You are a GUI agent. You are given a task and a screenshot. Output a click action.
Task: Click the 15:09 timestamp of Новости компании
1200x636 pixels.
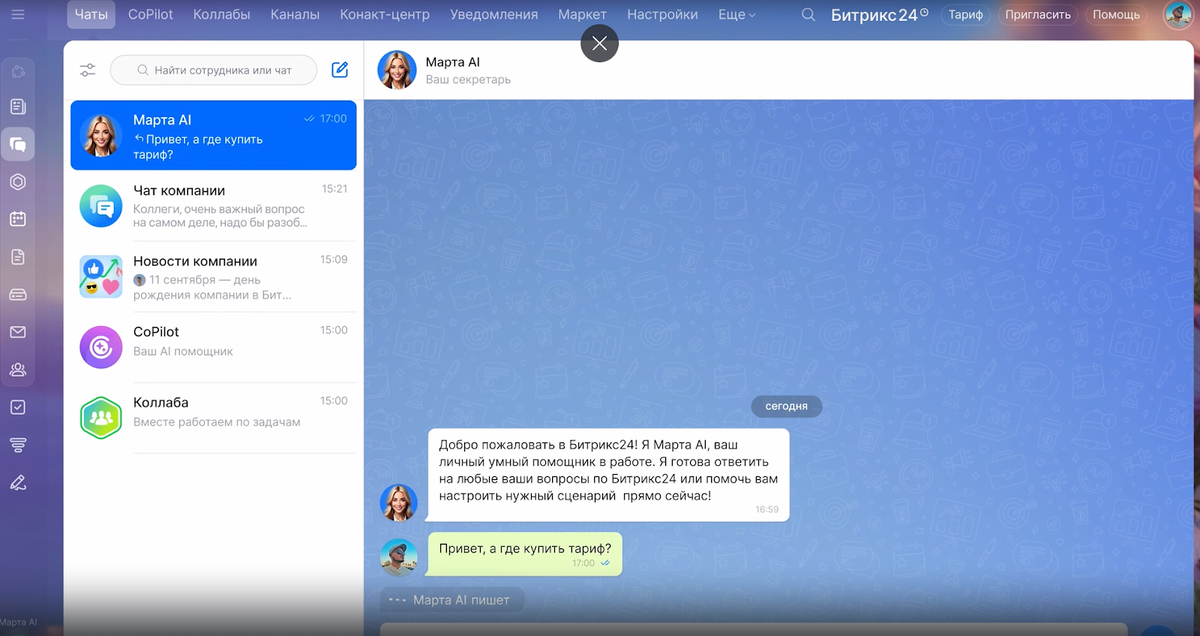click(334, 259)
